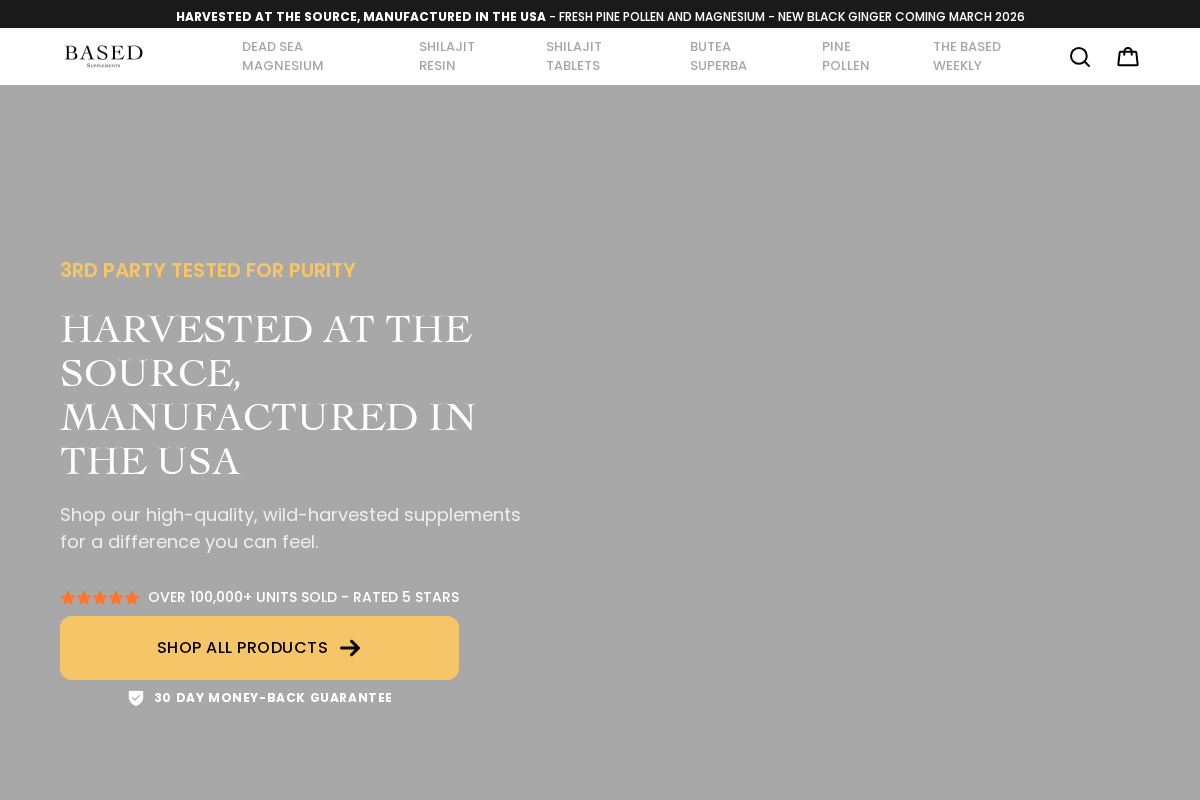This screenshot has height=800, width=1200.
Task: Click the first star in the rating row
Action: 66,596
